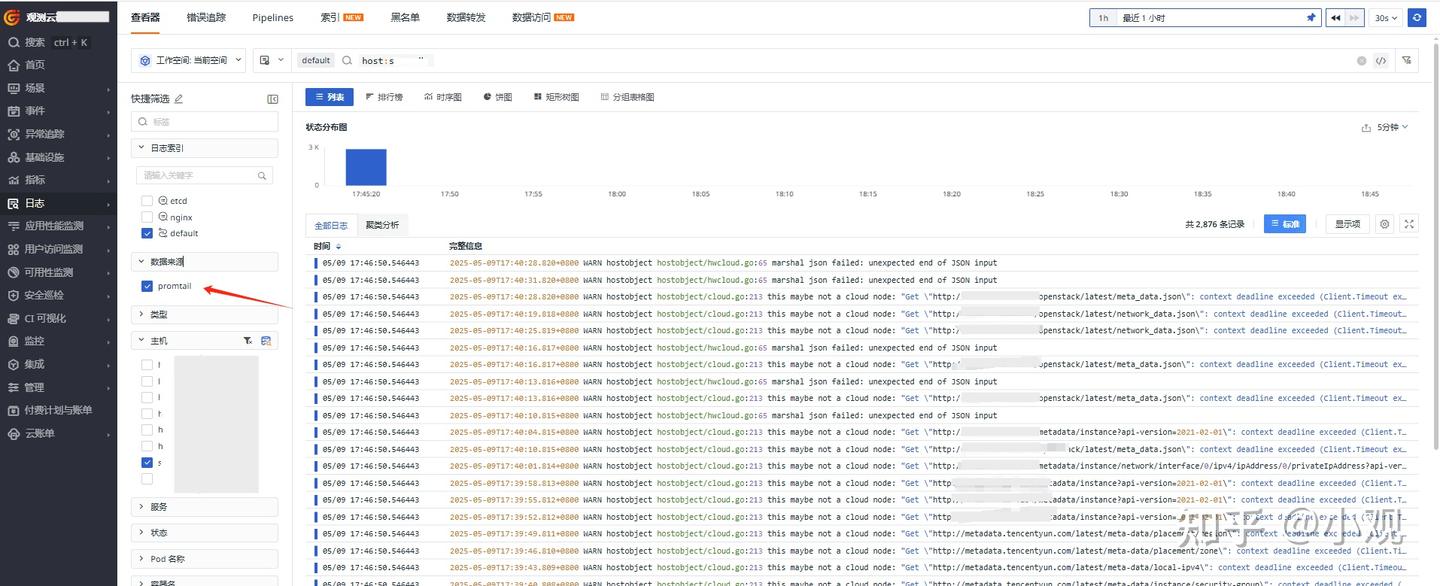The height and width of the screenshot is (586, 1440).
Task: Switch to the Pipelines tab
Action: [272, 18]
